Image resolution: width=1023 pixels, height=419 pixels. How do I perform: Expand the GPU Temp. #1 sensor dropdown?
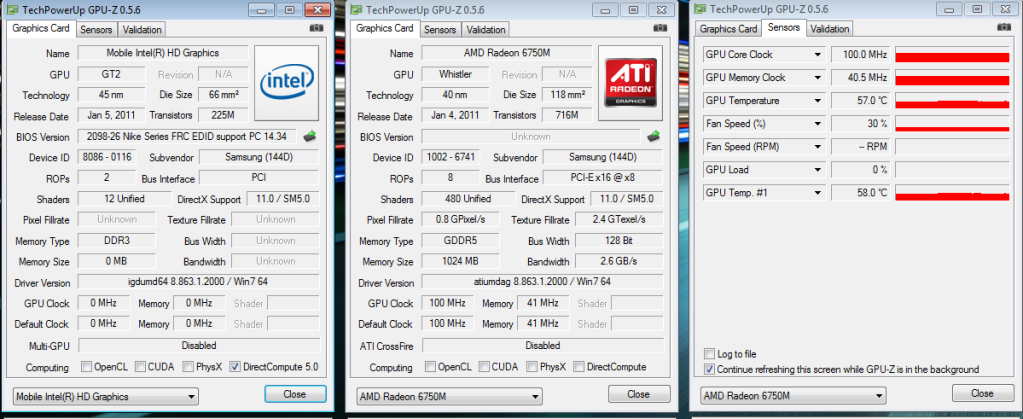817,193
